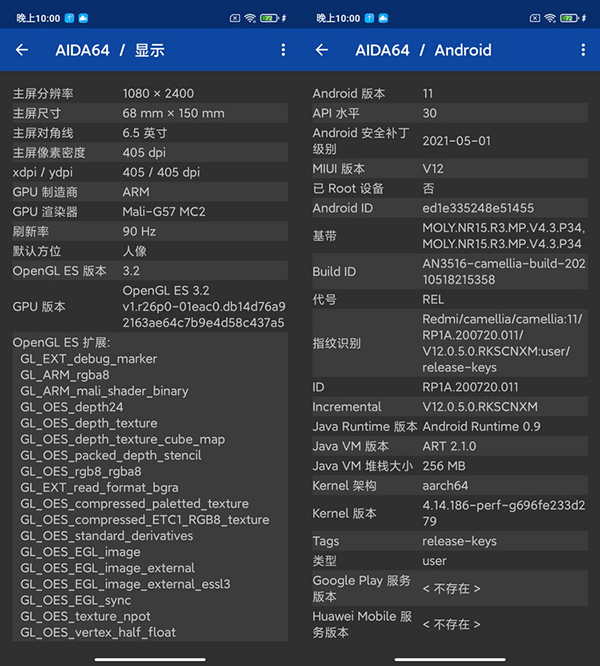600x666 pixels.
Task: Tap the Google Play 服务版本 row
Action: 450,588
